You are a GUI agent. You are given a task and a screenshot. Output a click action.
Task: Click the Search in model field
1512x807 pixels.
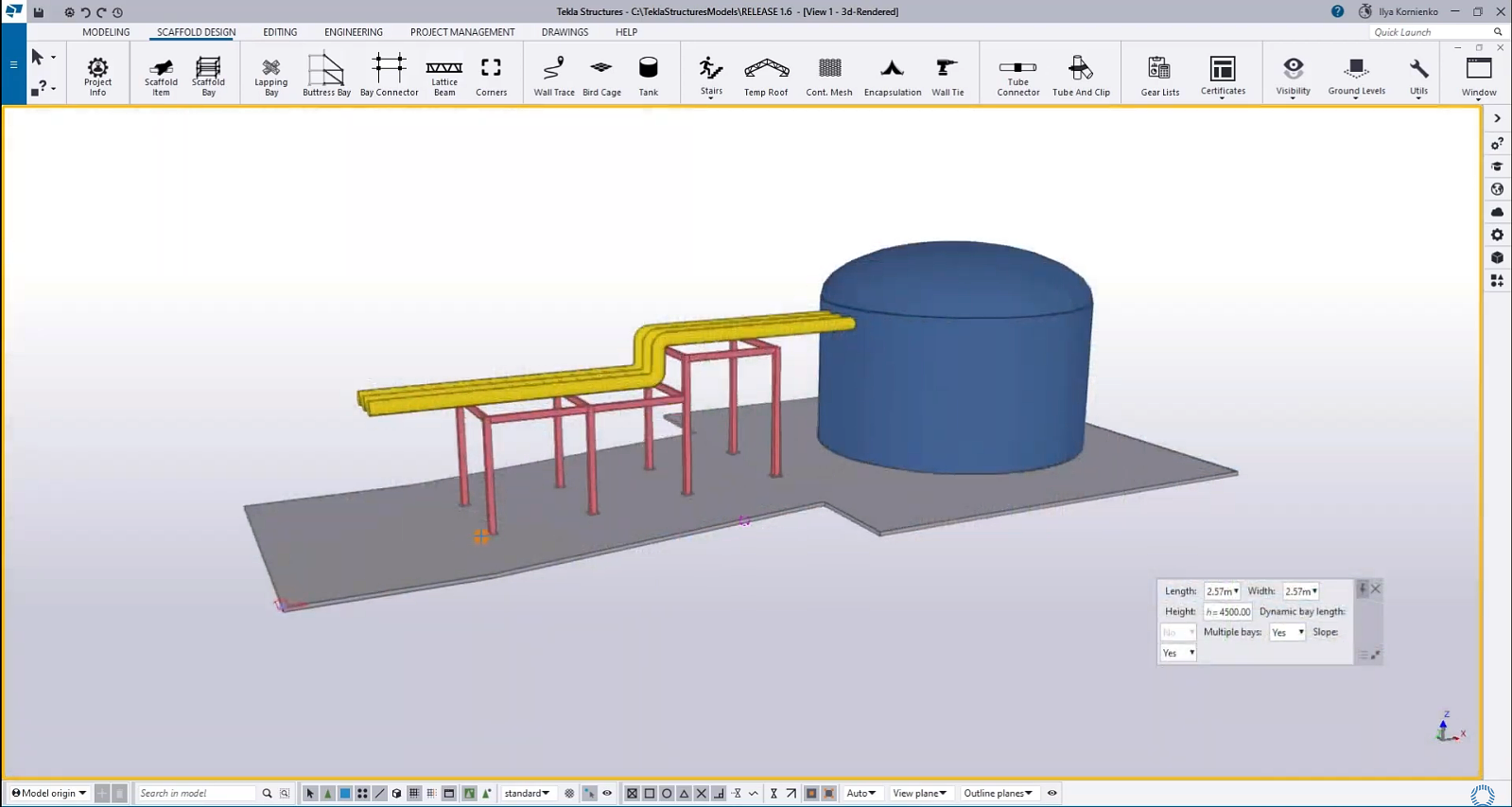(197, 793)
